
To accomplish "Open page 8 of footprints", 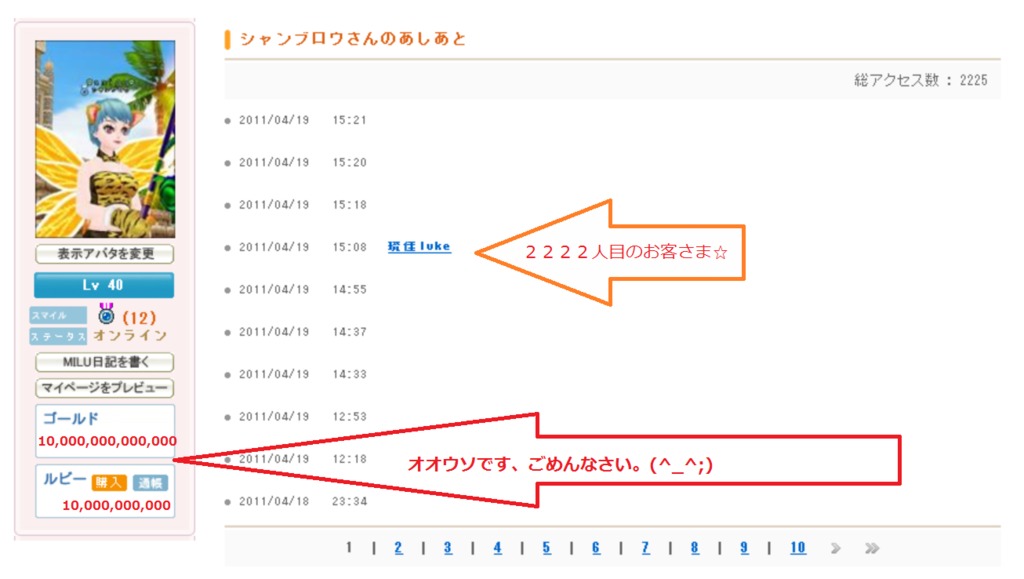I will point(694,548).
